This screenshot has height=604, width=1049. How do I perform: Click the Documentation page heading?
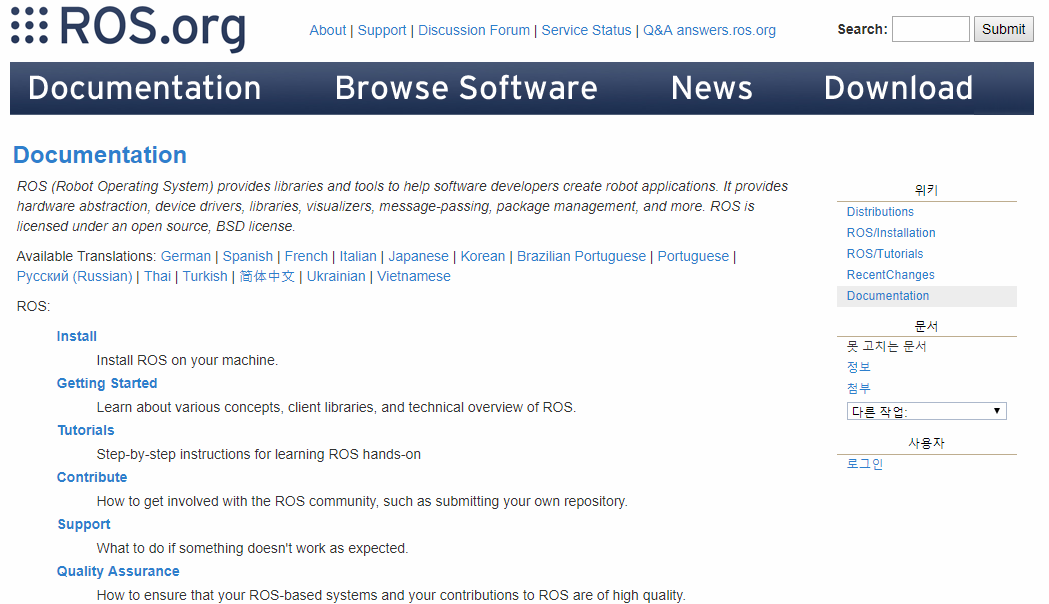(100, 155)
